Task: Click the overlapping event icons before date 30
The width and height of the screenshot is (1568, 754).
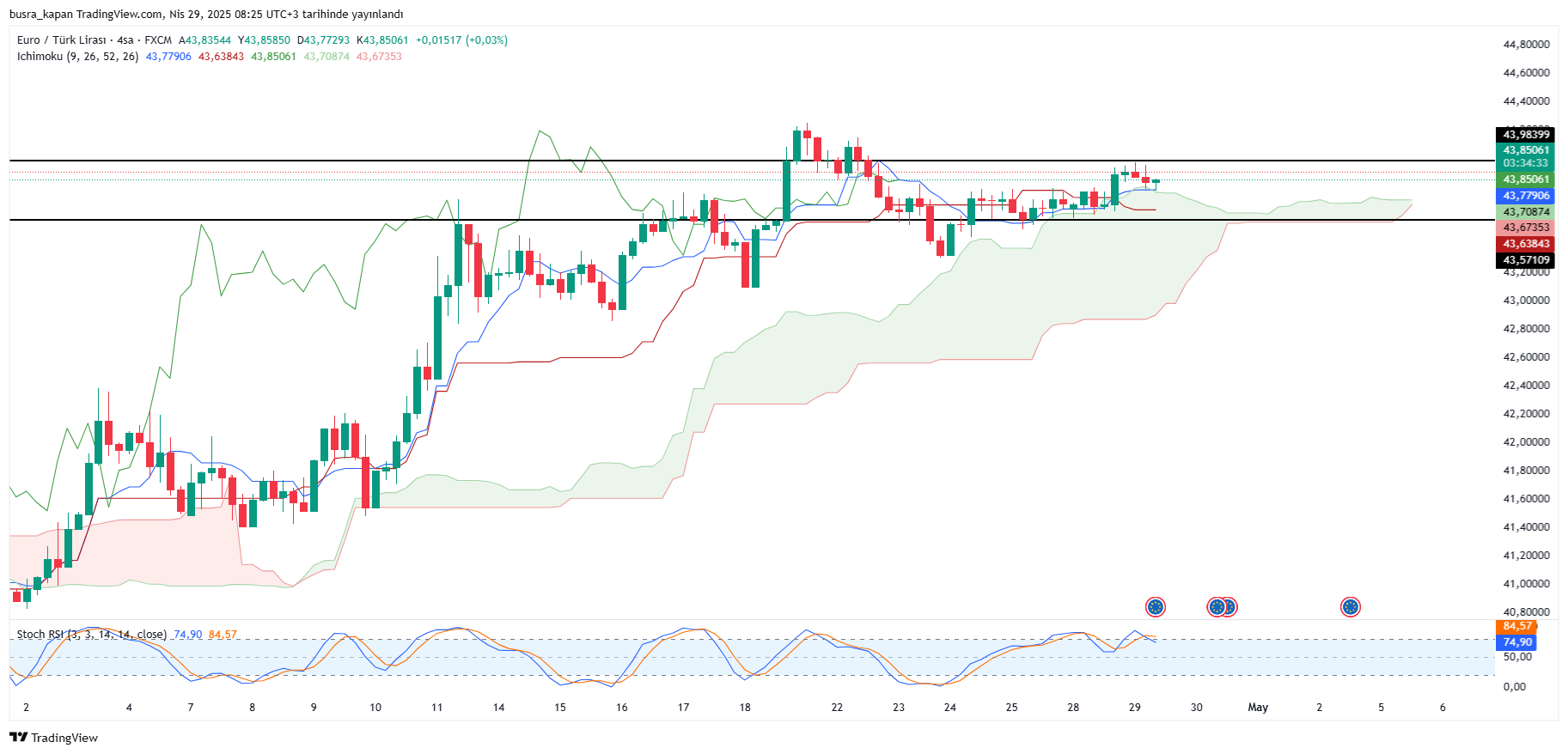Action: click(1222, 607)
